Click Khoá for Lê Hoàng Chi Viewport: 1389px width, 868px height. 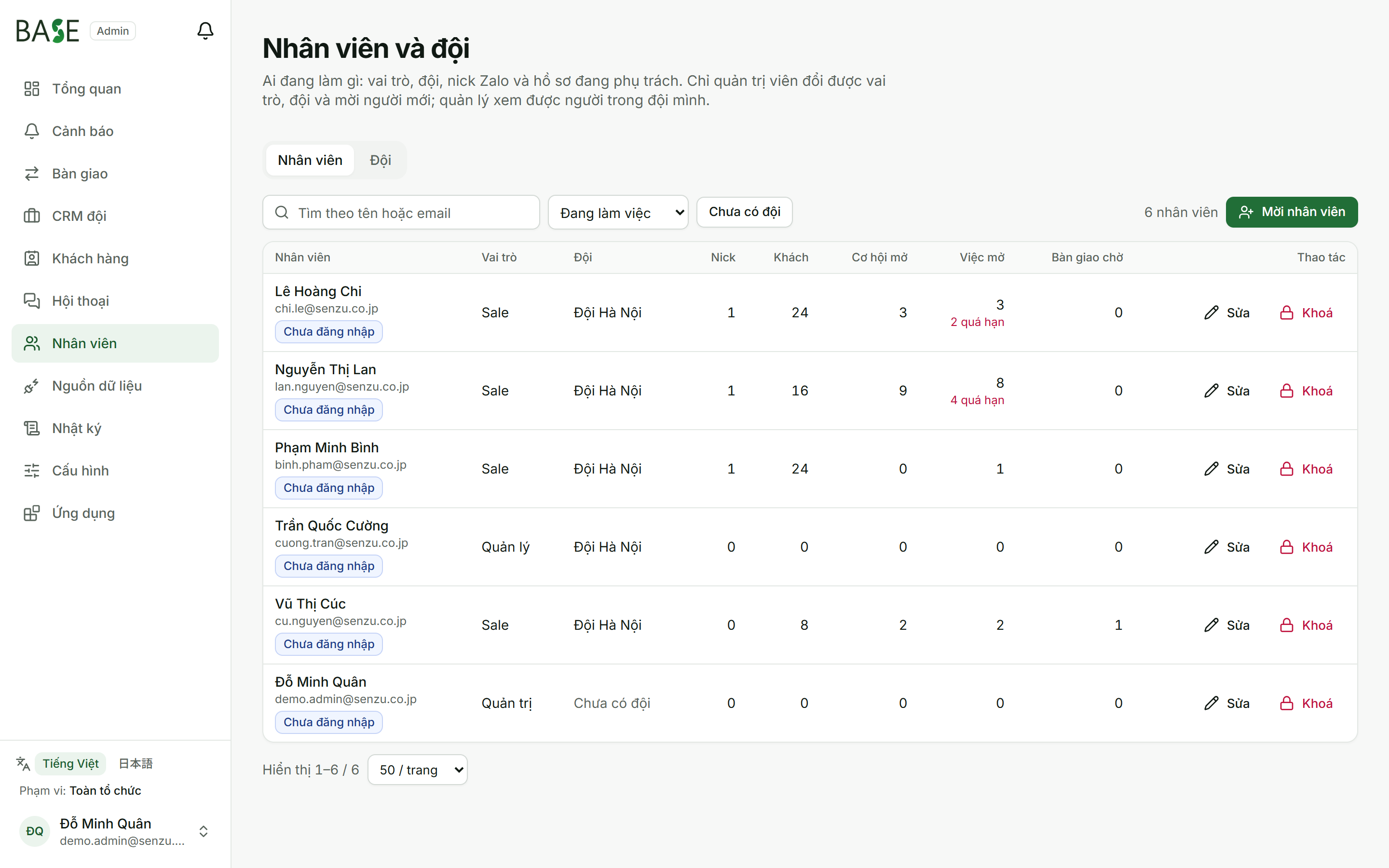click(x=1307, y=312)
